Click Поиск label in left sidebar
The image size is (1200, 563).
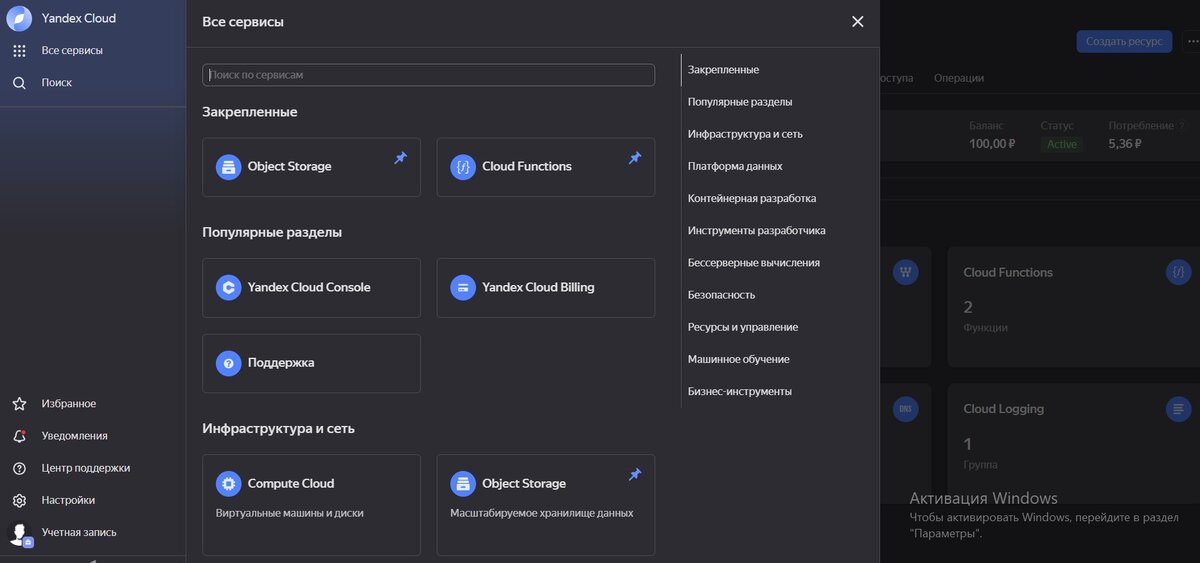pyautogui.click(x=57, y=83)
